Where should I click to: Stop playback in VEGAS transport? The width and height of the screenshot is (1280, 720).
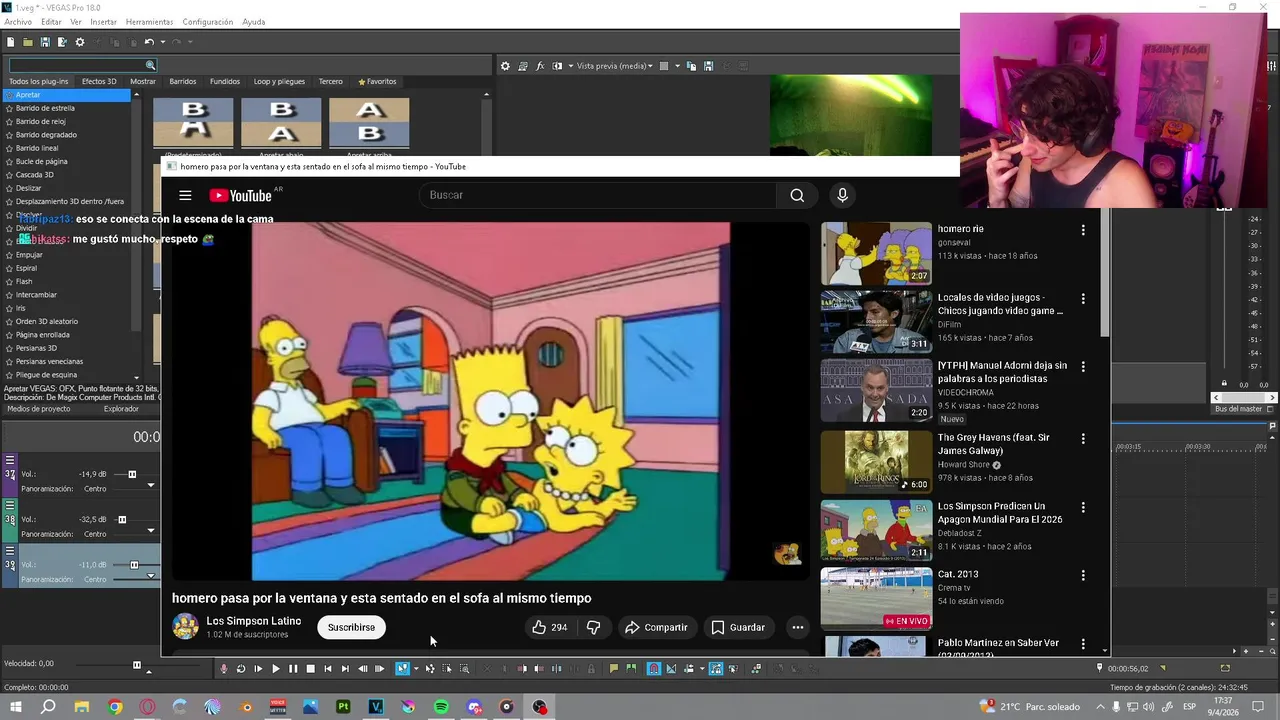click(x=311, y=669)
